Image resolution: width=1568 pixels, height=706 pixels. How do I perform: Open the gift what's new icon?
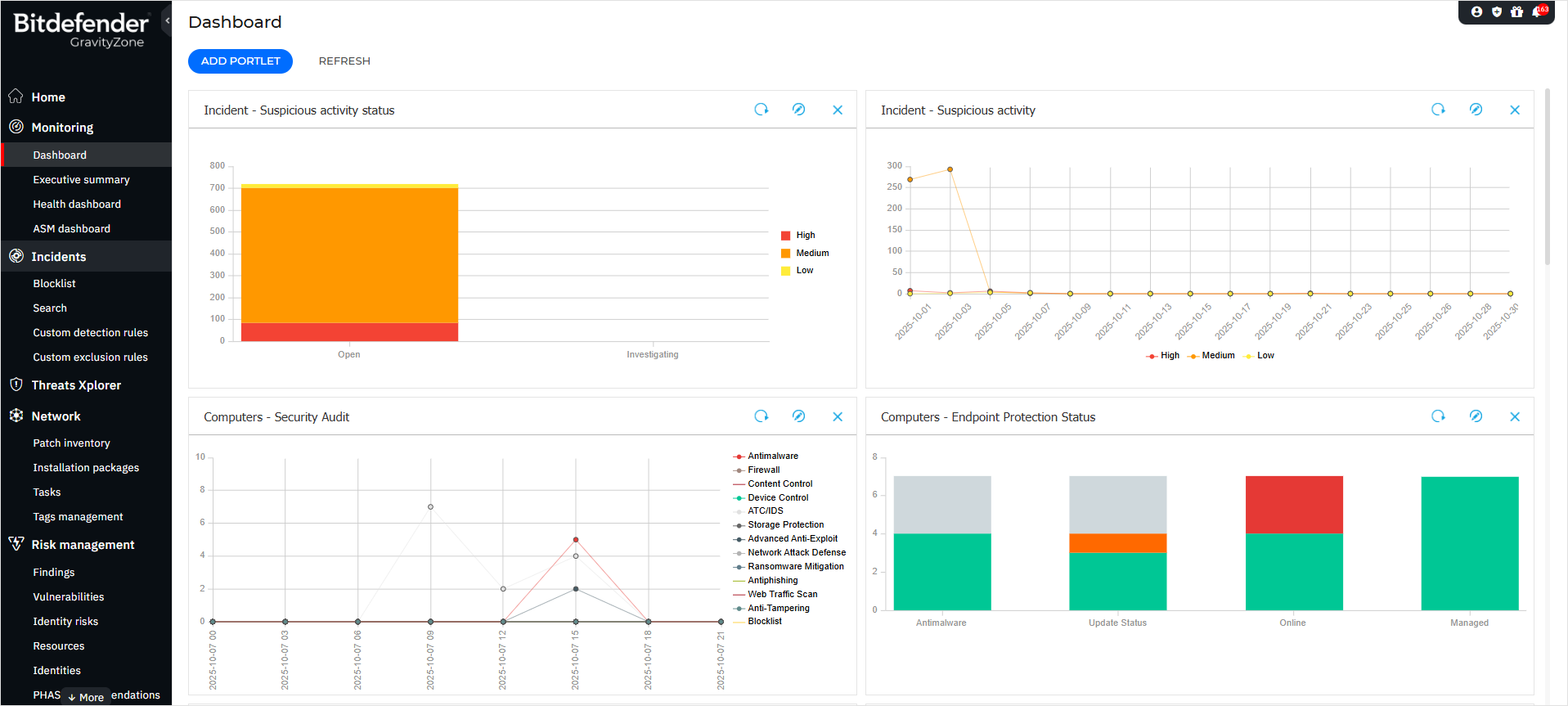(1516, 11)
